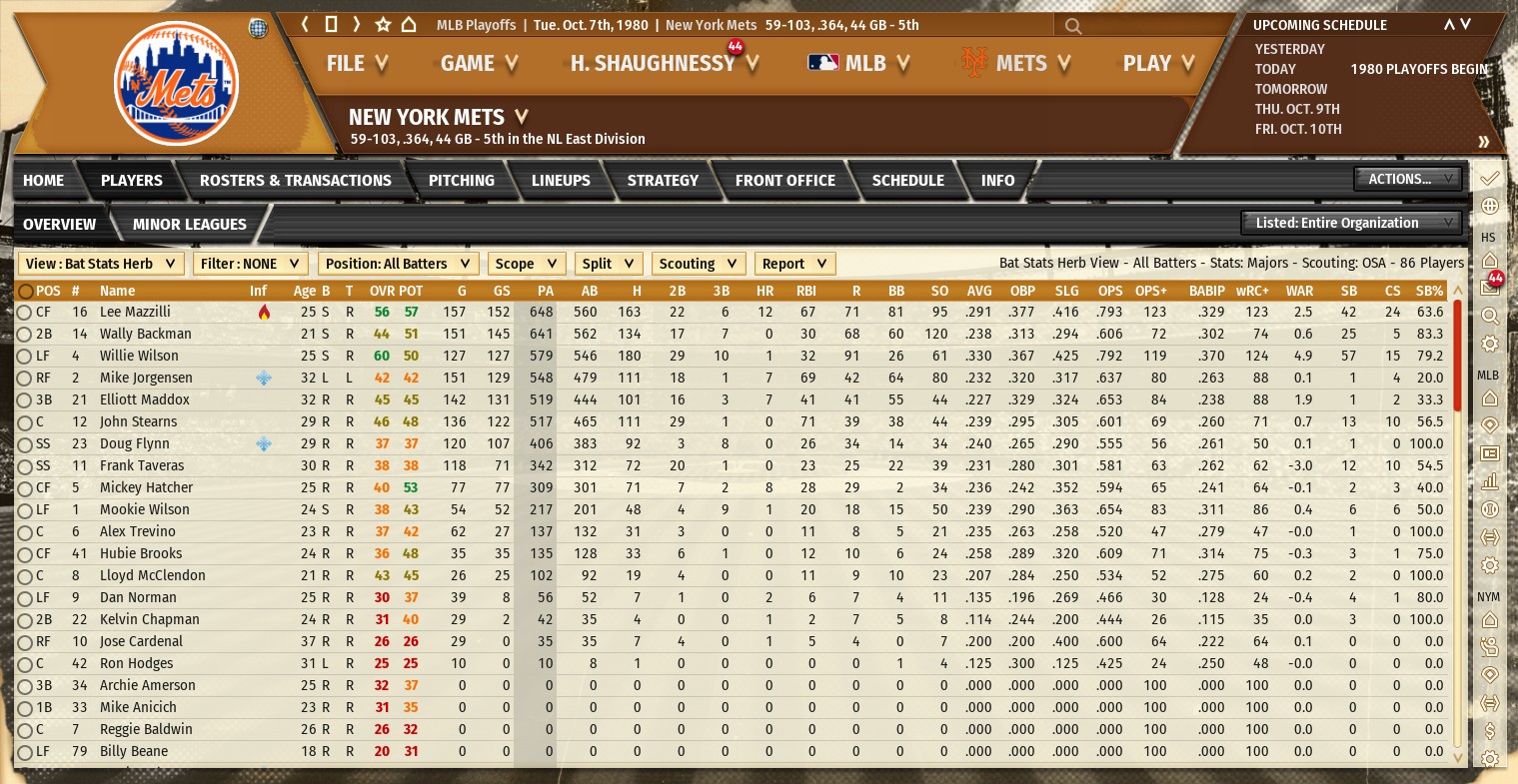Viewport: 1518px width, 784px height.
Task: Click the snowflake icon on Doug Flynn's row
Action: (264, 443)
